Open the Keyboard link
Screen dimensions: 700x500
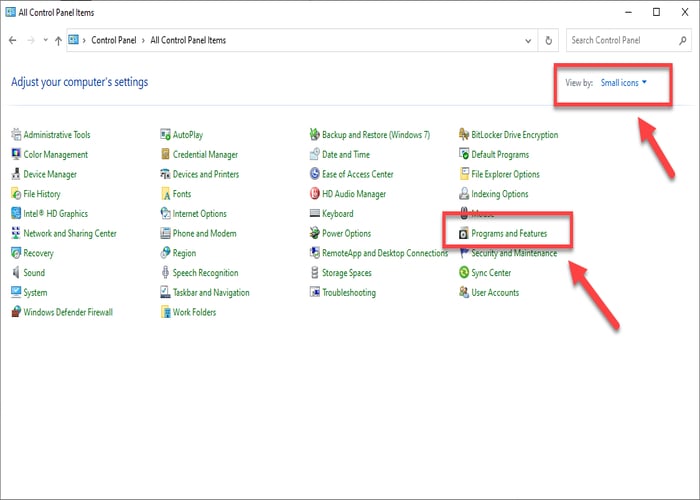tap(338, 213)
